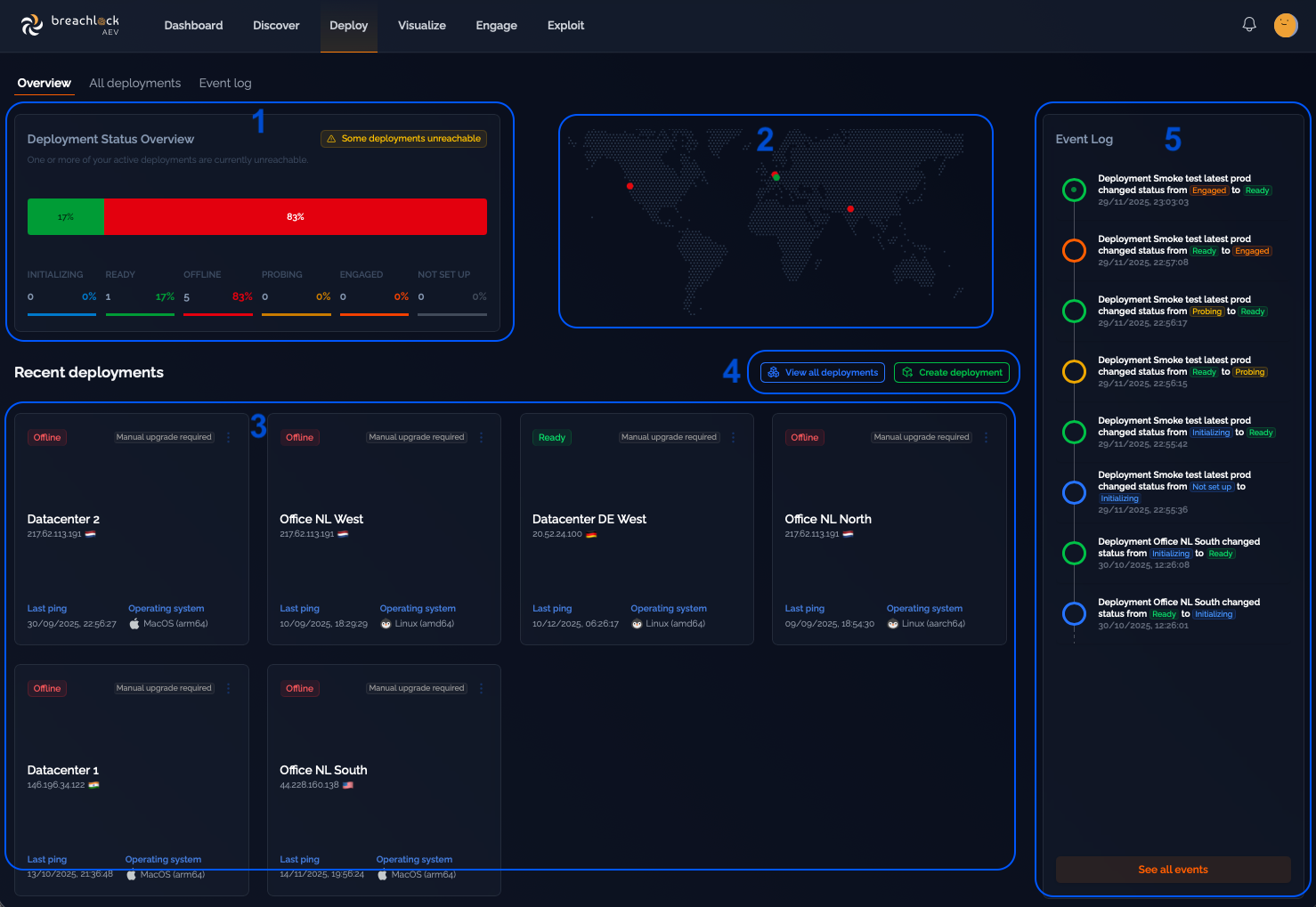1316x907 pixels.
Task: Click See all events button
Action: click(1173, 870)
